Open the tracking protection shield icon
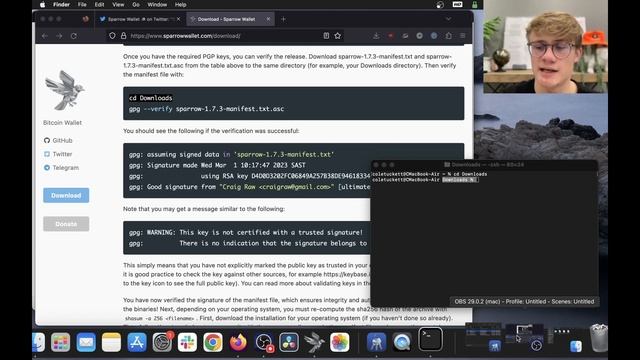Viewport: 640px width, 360px height. (x=112, y=36)
